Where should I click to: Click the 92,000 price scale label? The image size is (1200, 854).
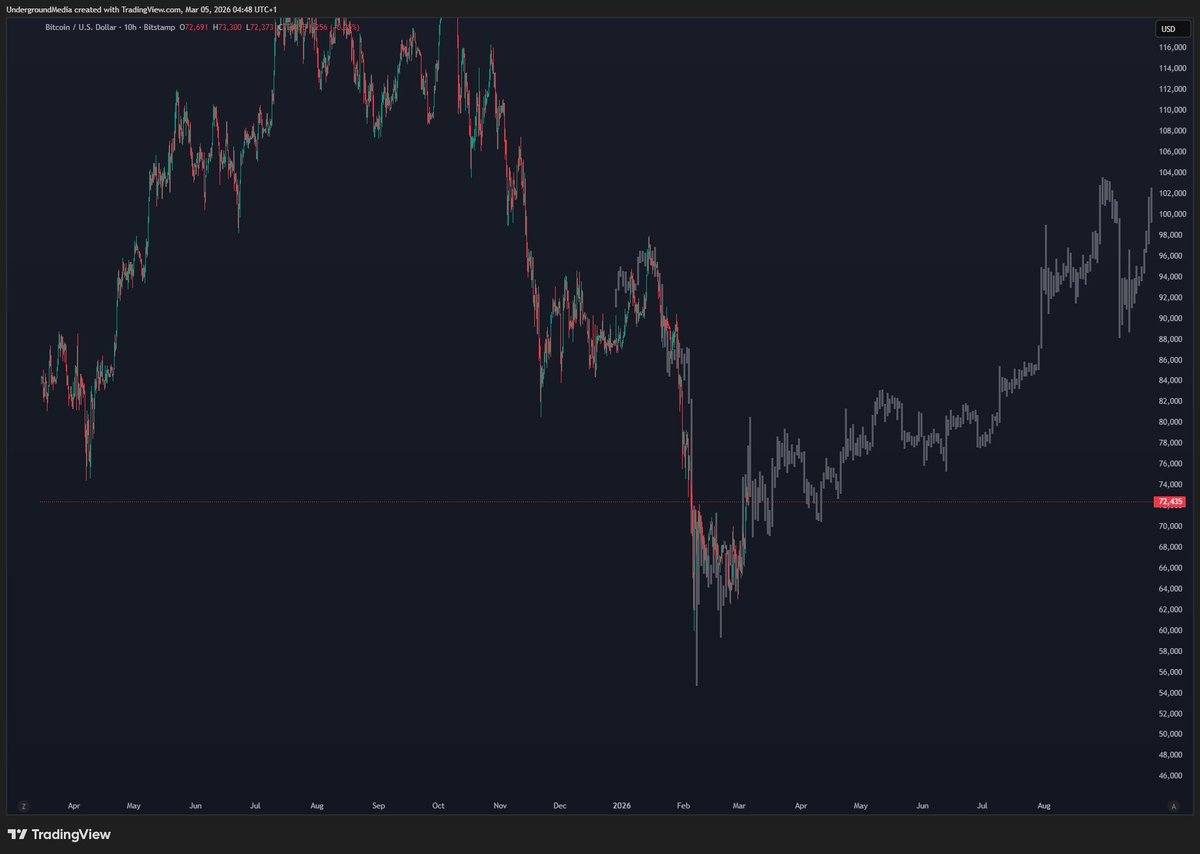click(x=1172, y=297)
